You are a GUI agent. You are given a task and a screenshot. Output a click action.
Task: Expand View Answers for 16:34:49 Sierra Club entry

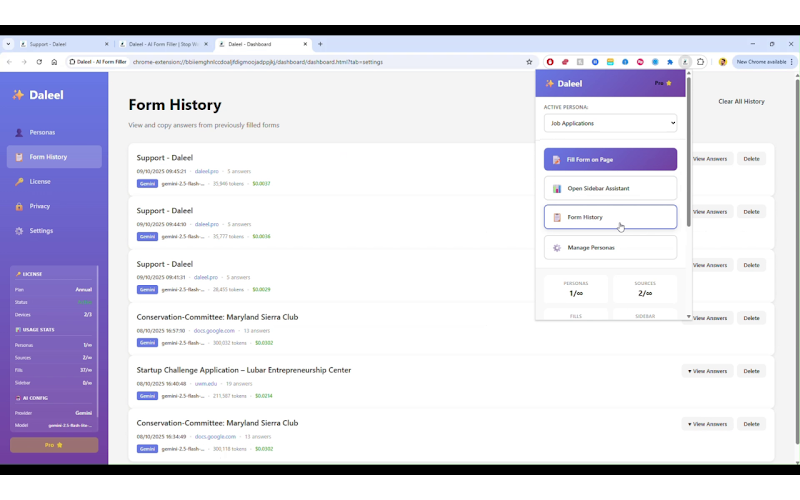click(707, 424)
